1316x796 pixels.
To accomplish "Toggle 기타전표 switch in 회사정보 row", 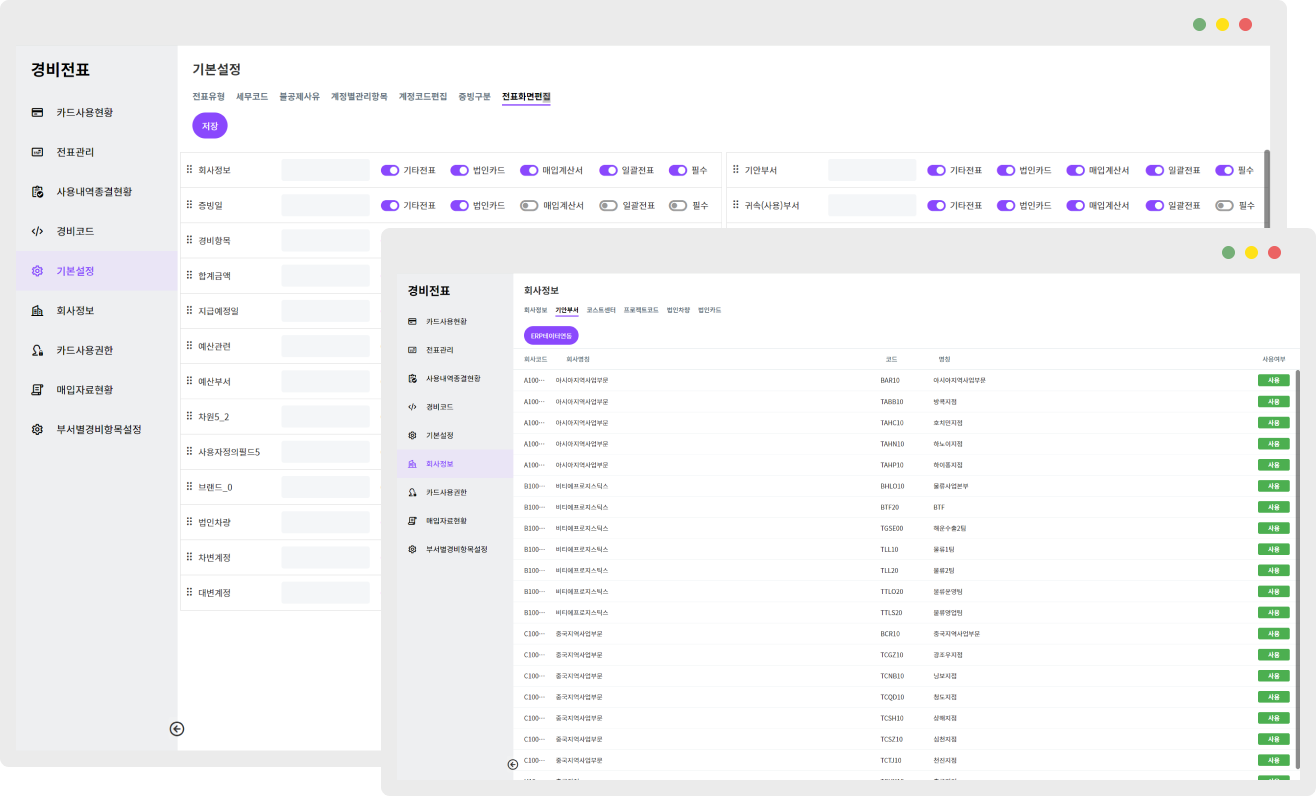I will coord(390,170).
